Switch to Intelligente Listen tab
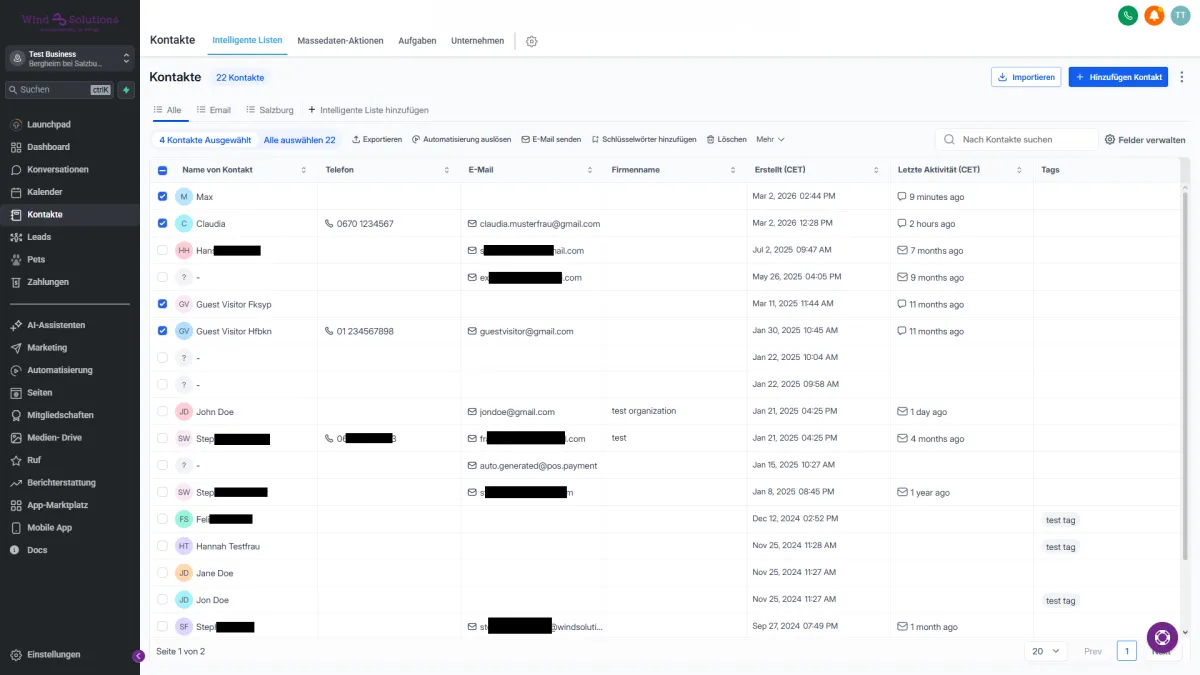 [247, 40]
